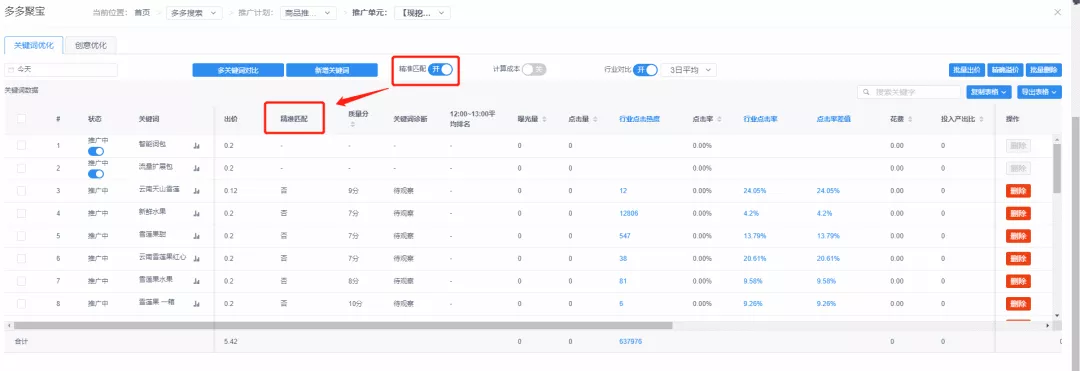
Task: Open the 推广计划 dropdown showing 商品推…
Action: [309, 12]
